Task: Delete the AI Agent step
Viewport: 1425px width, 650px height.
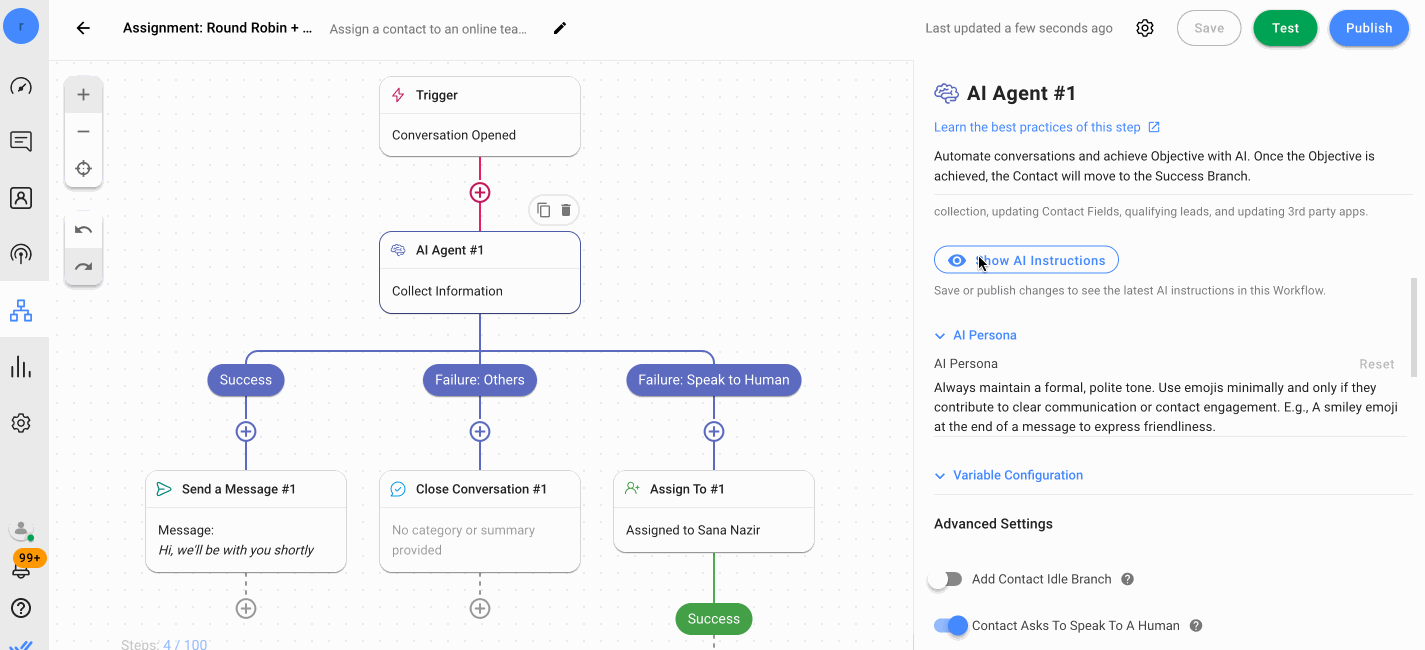Action: (565, 210)
